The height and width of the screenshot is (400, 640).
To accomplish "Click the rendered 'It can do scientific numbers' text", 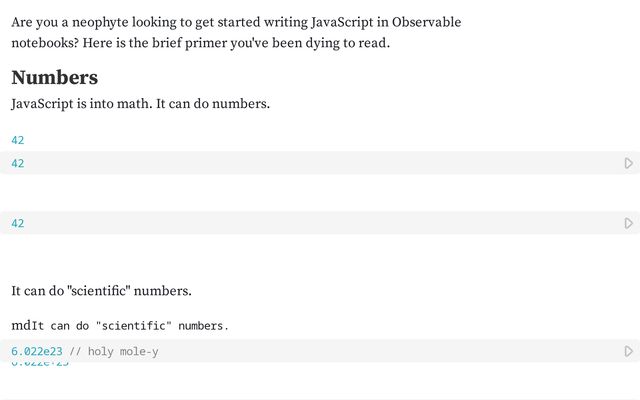I will click(101, 290).
